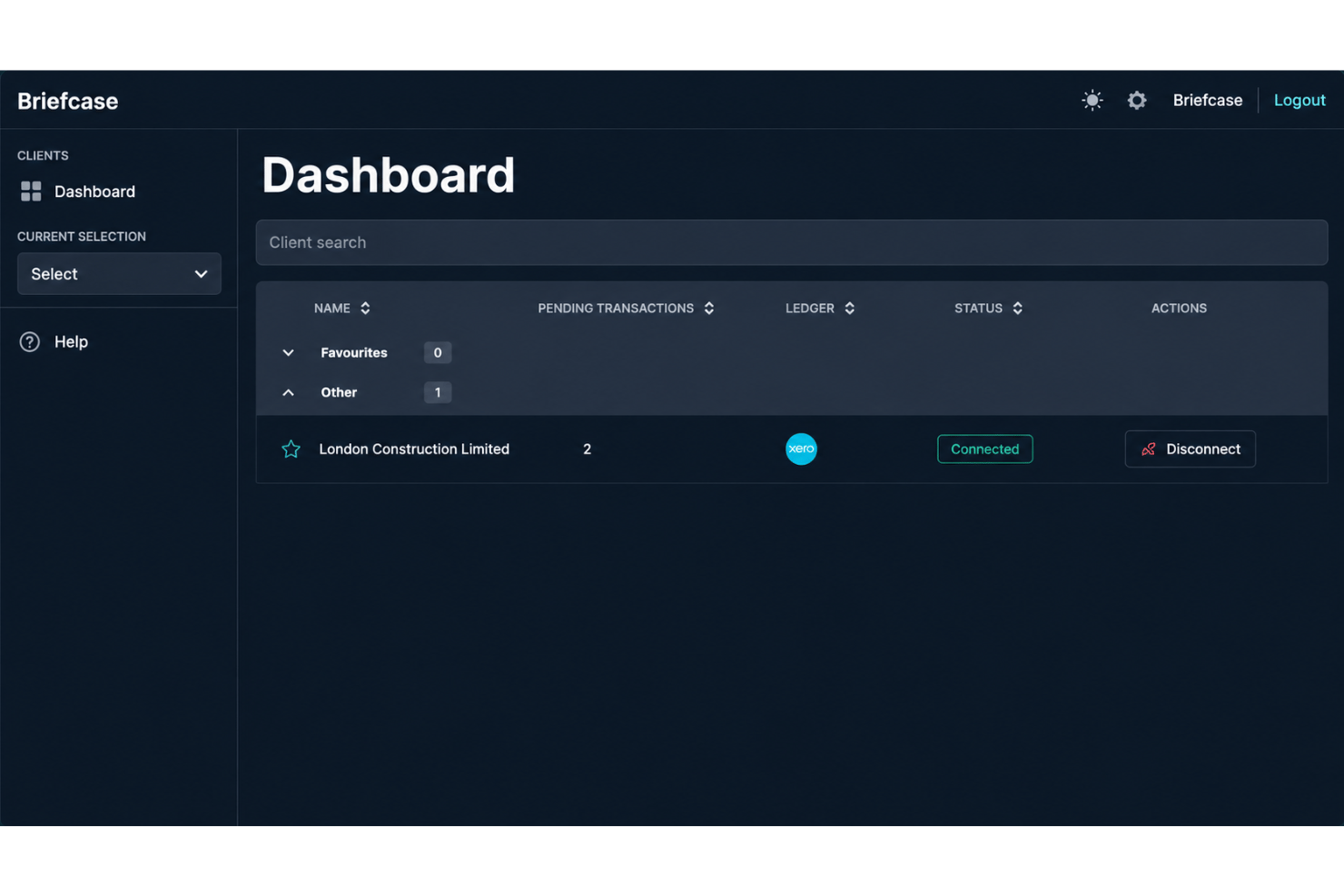Open settings via the gear icon
This screenshot has width=1344, height=896.
1136,101
